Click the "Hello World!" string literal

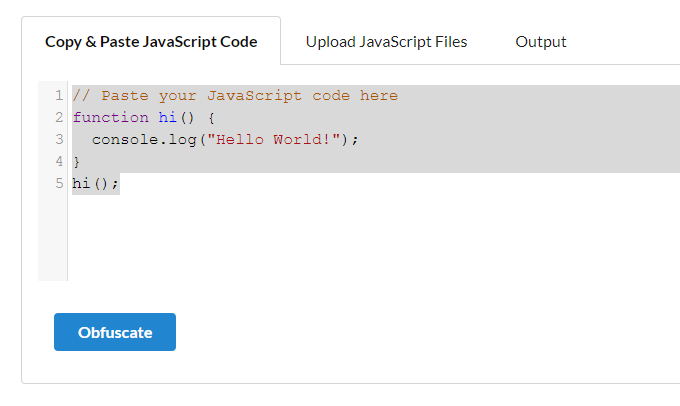[273, 140]
